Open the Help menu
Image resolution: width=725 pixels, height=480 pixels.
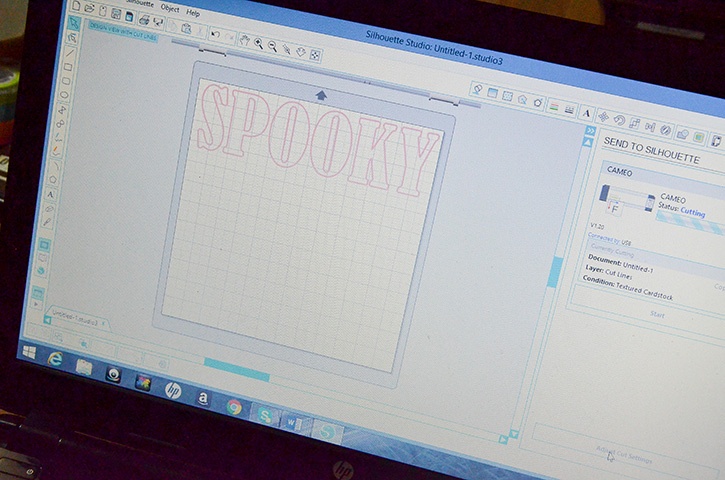(x=193, y=12)
